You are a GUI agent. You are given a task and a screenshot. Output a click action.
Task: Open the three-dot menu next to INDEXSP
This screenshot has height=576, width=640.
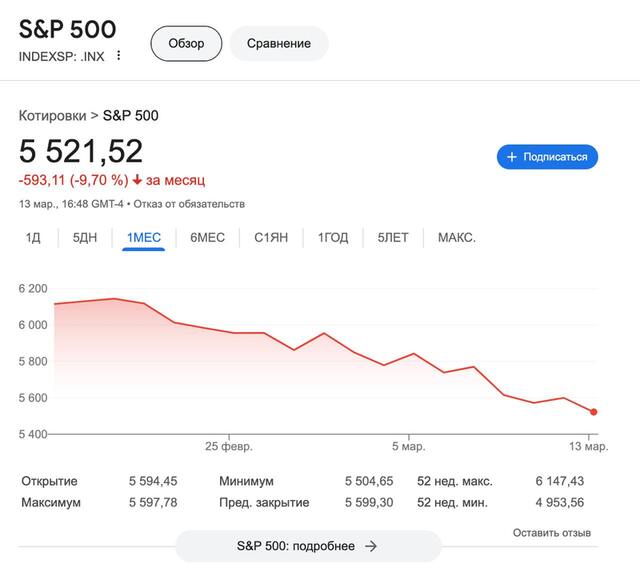click(119, 56)
